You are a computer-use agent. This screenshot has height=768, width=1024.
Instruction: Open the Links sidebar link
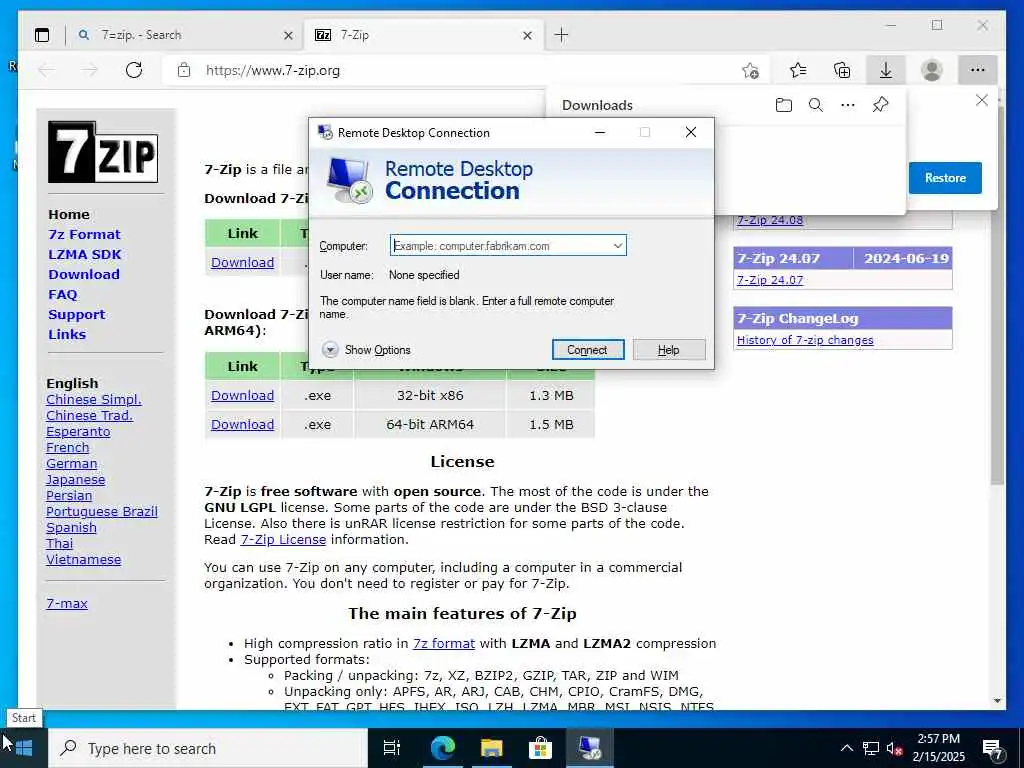pos(67,334)
